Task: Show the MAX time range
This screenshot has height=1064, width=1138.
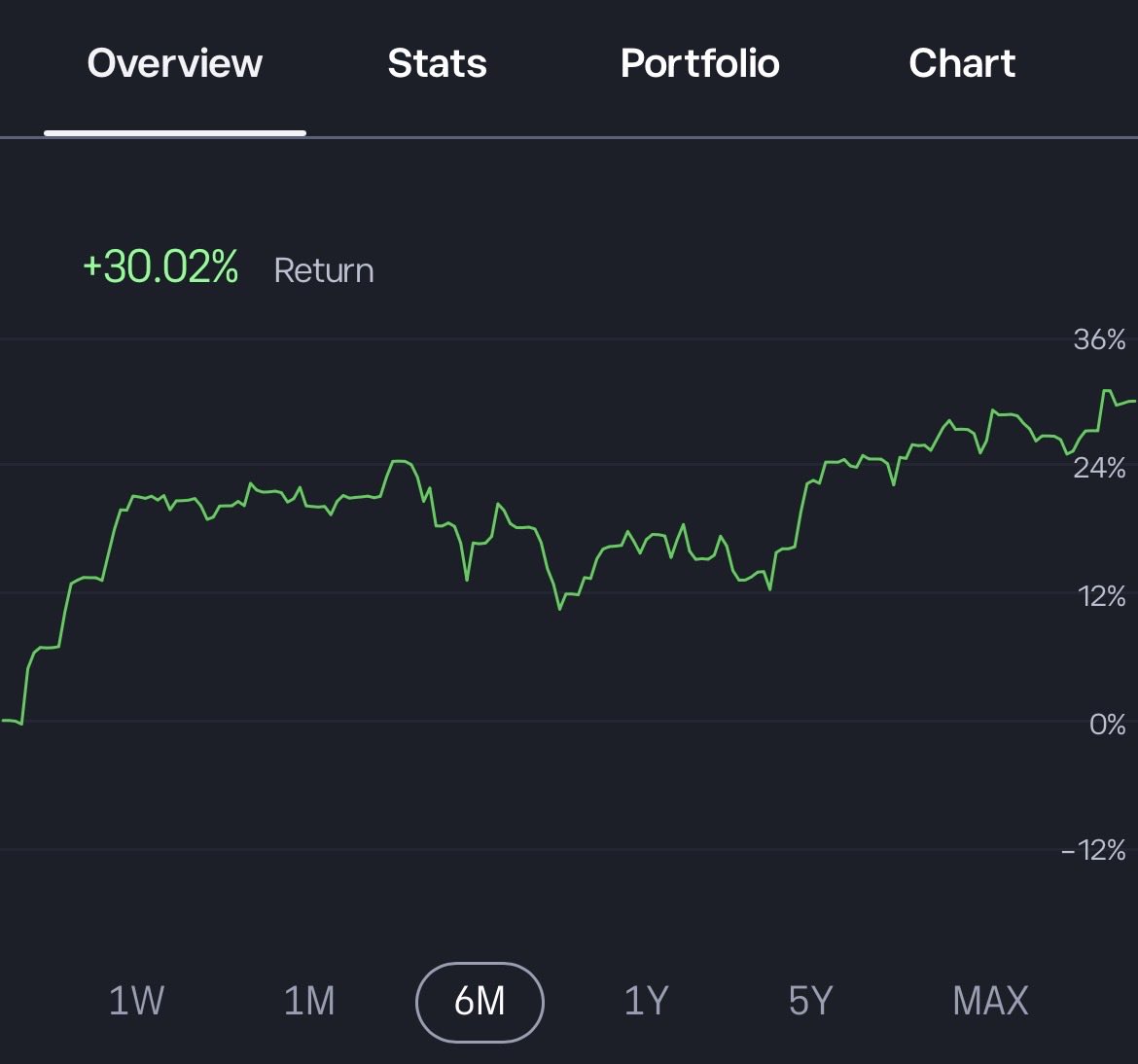Action: [x=990, y=1001]
